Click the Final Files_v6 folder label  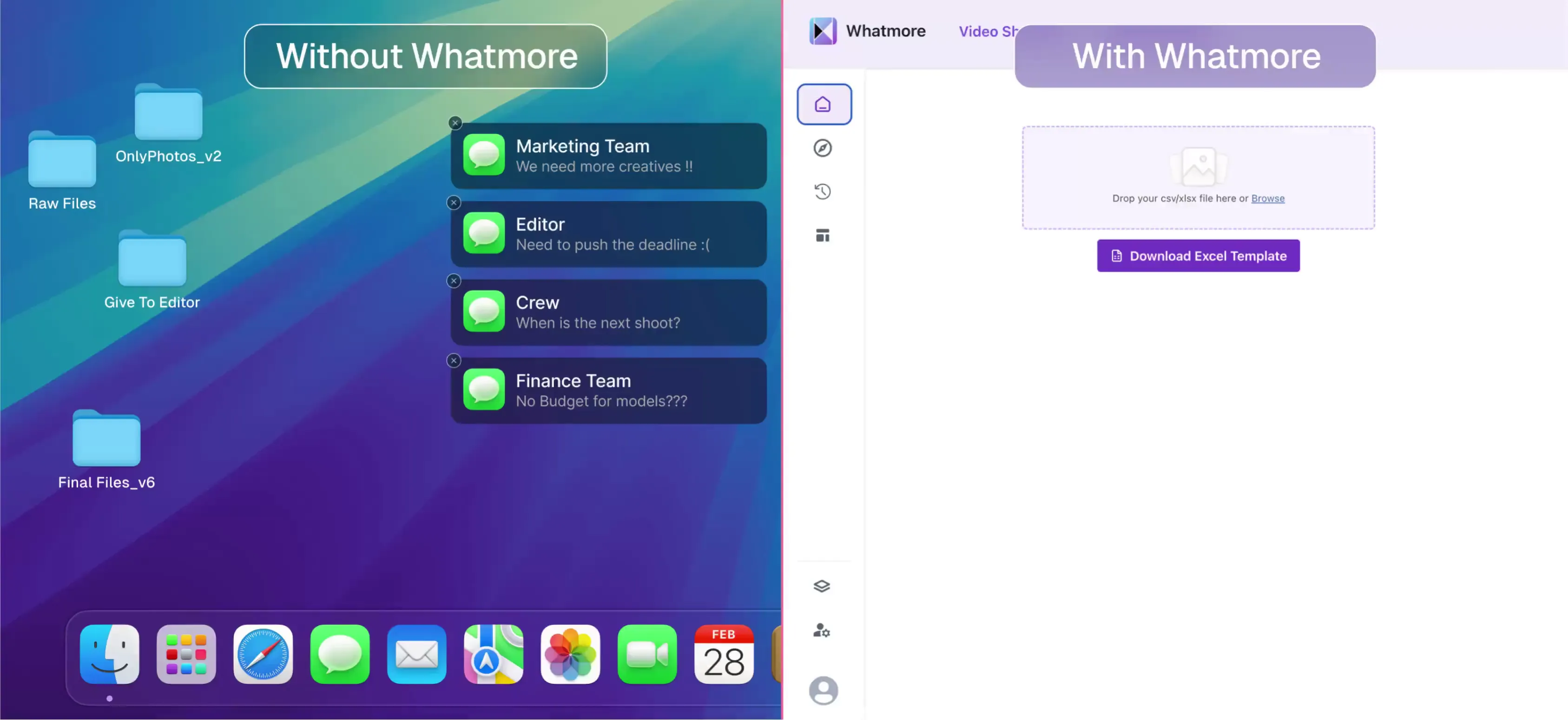pos(106,482)
